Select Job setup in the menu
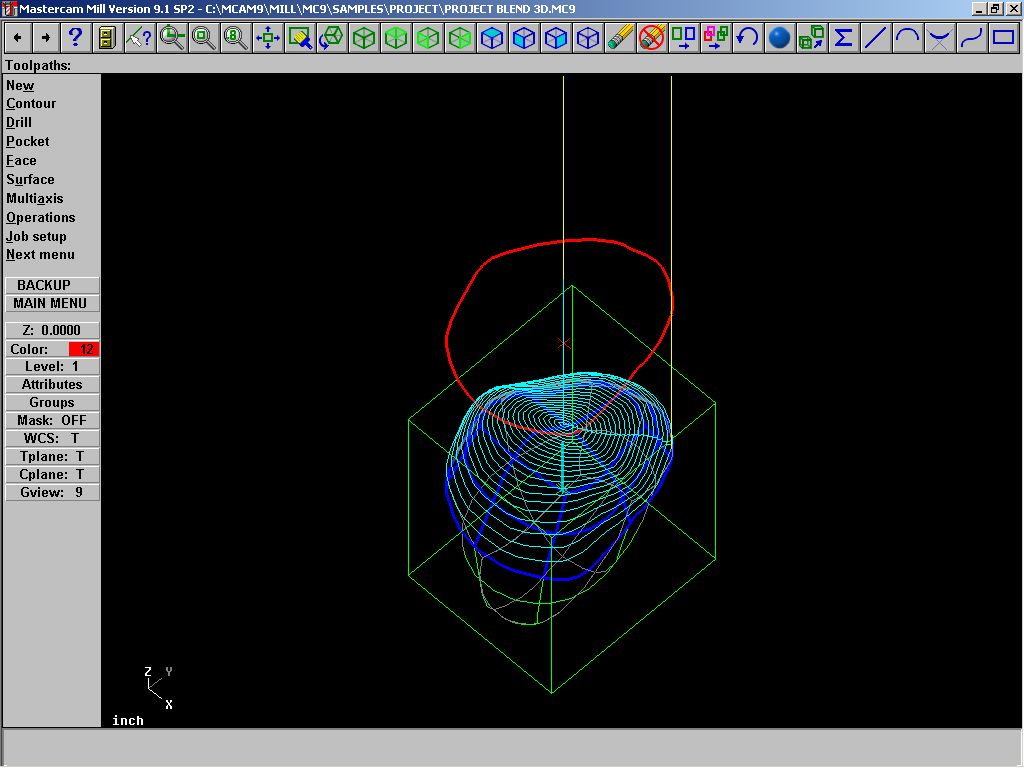This screenshot has height=768, width=1024. click(36, 236)
